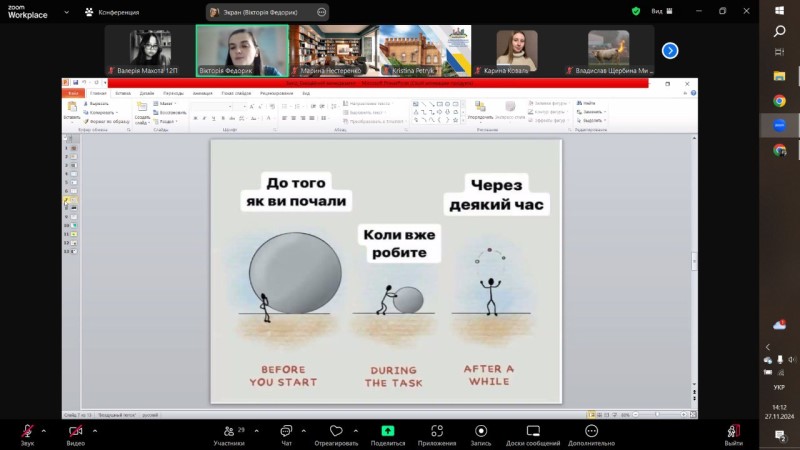Open the Чат panel
Image resolution: width=800 pixels, height=450 pixels.
pos(286,435)
